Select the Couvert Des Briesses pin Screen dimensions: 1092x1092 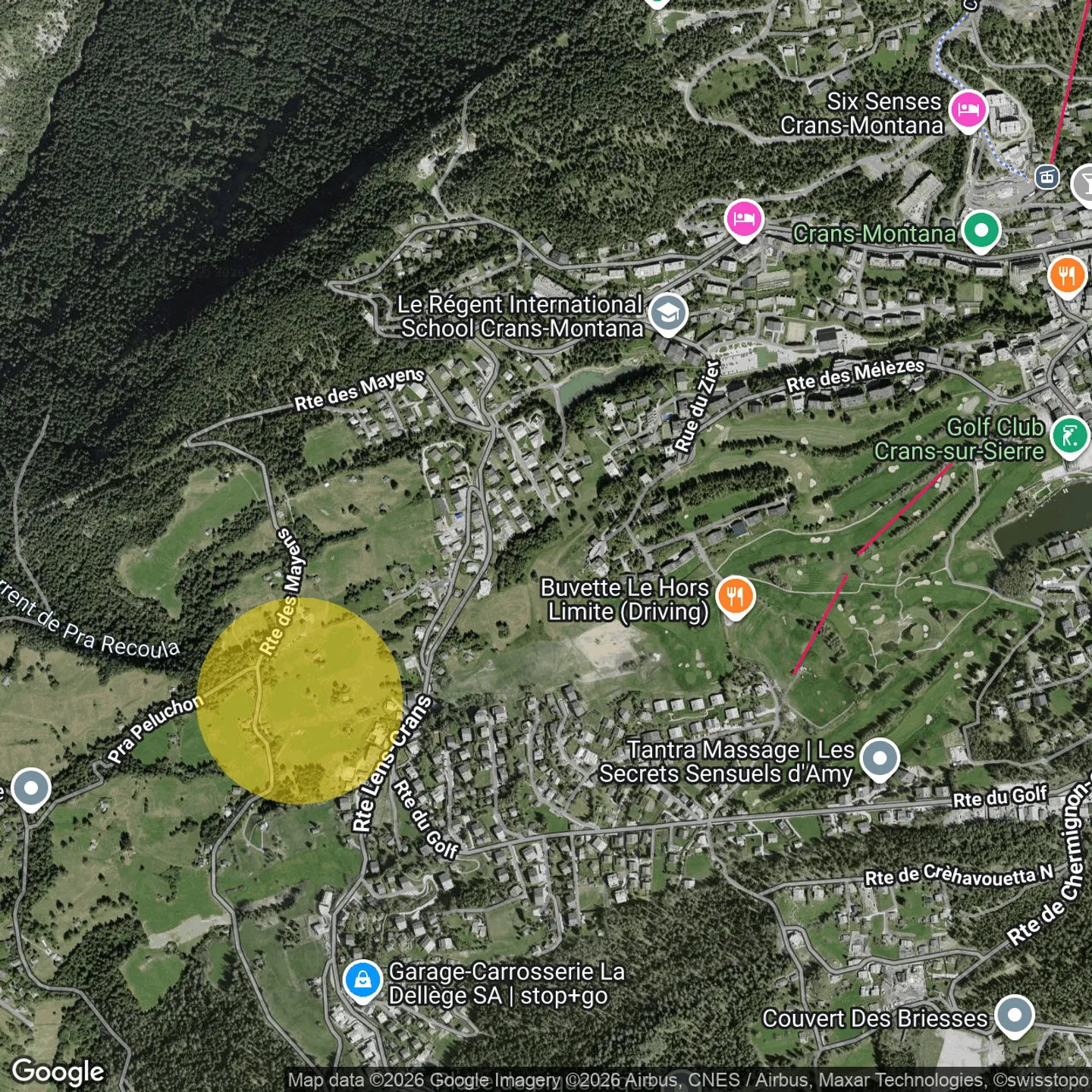1015,1016
